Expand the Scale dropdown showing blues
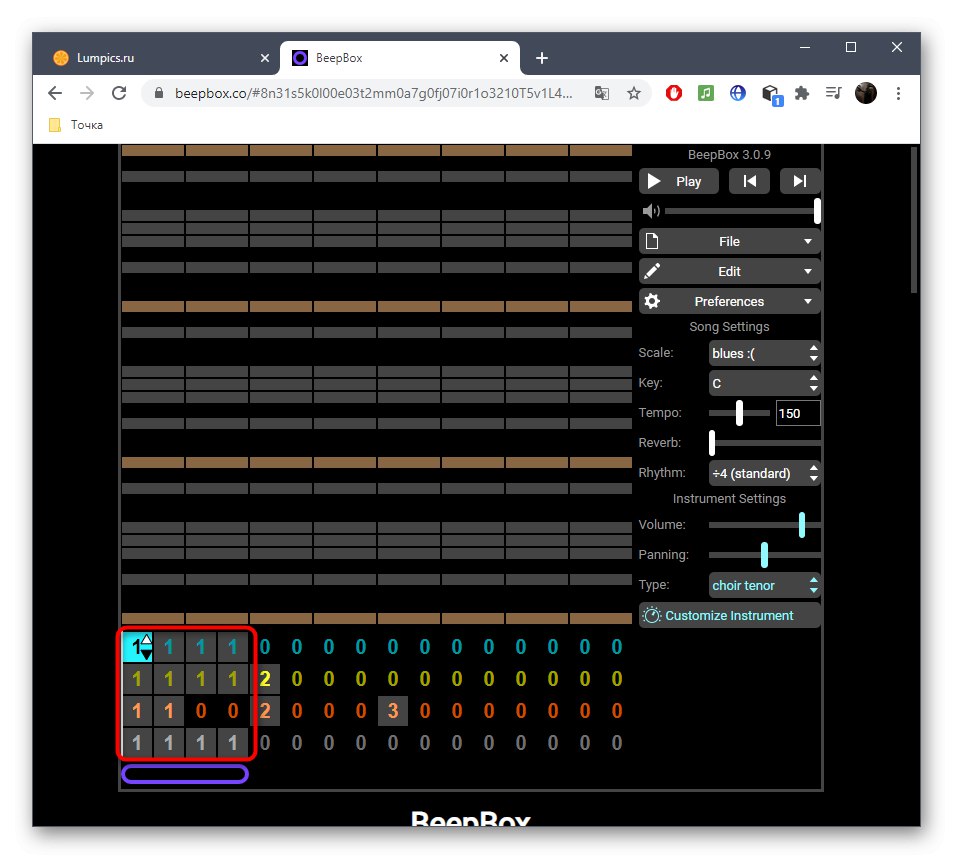 [765, 353]
